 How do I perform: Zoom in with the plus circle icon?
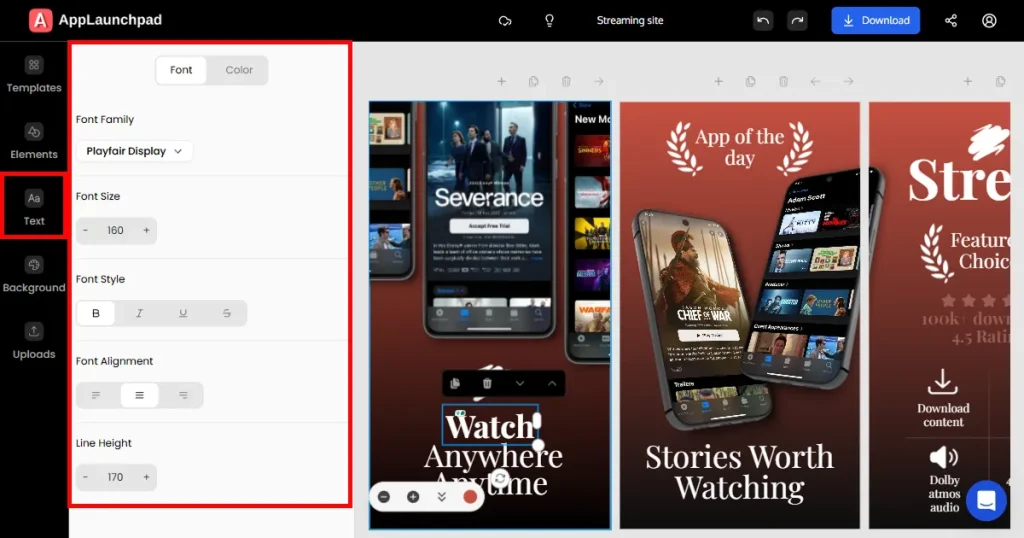(x=413, y=497)
